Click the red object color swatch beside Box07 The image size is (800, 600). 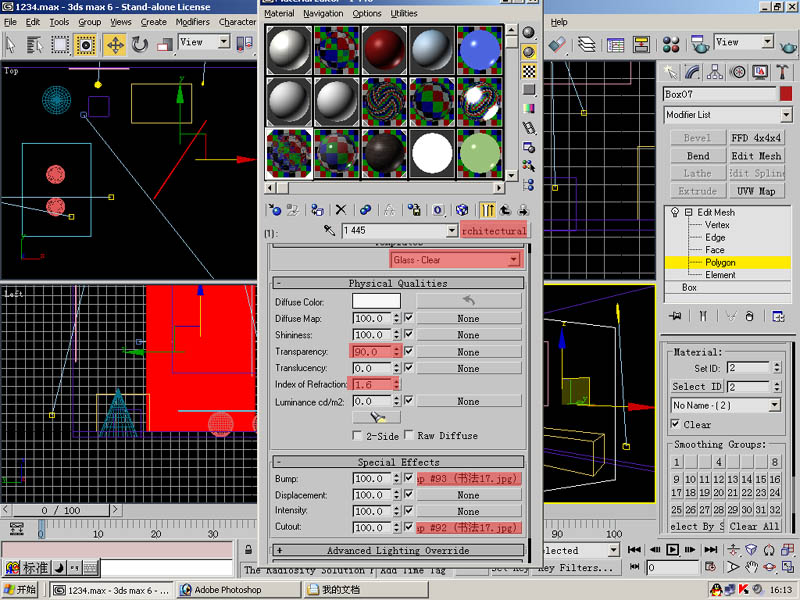tap(786, 94)
